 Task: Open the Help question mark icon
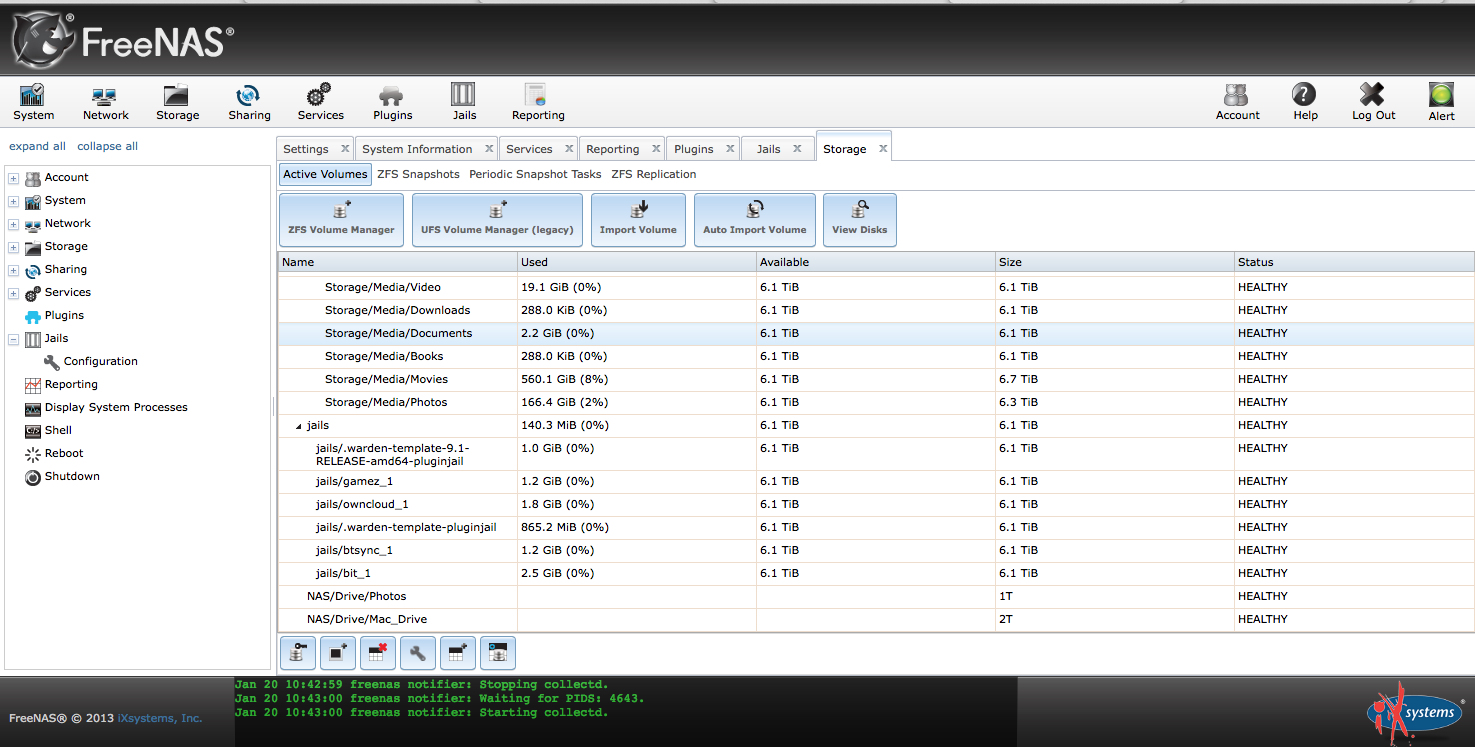(1304, 102)
